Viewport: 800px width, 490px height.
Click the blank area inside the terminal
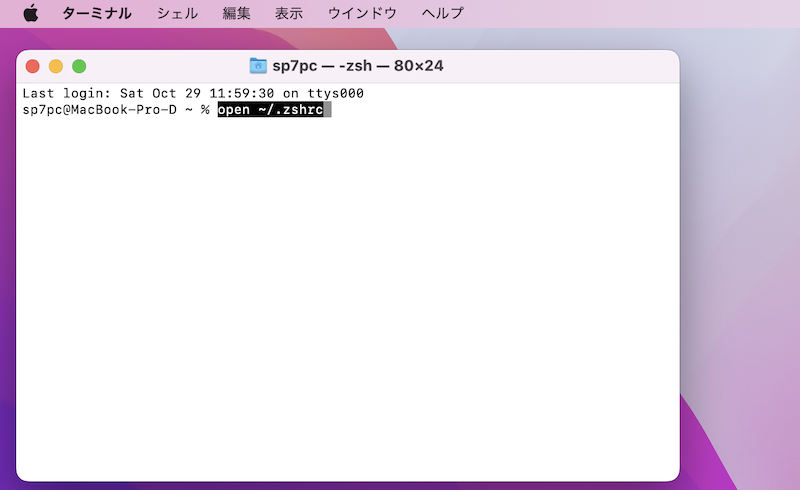[x=350, y=300]
